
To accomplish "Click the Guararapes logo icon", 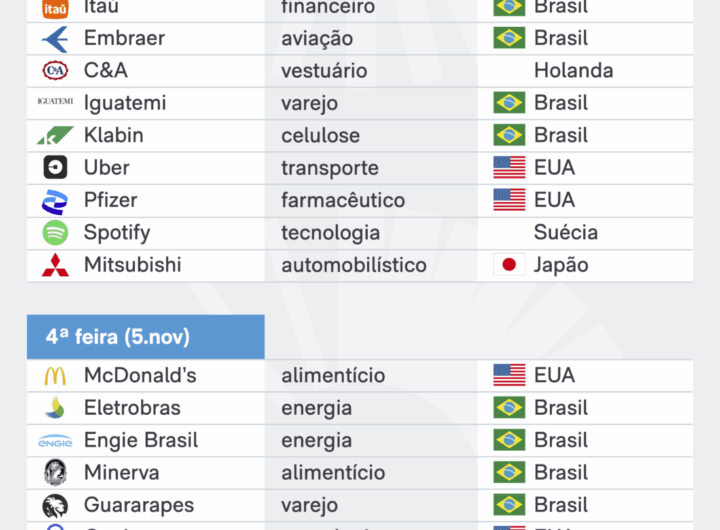I will click(55, 505).
